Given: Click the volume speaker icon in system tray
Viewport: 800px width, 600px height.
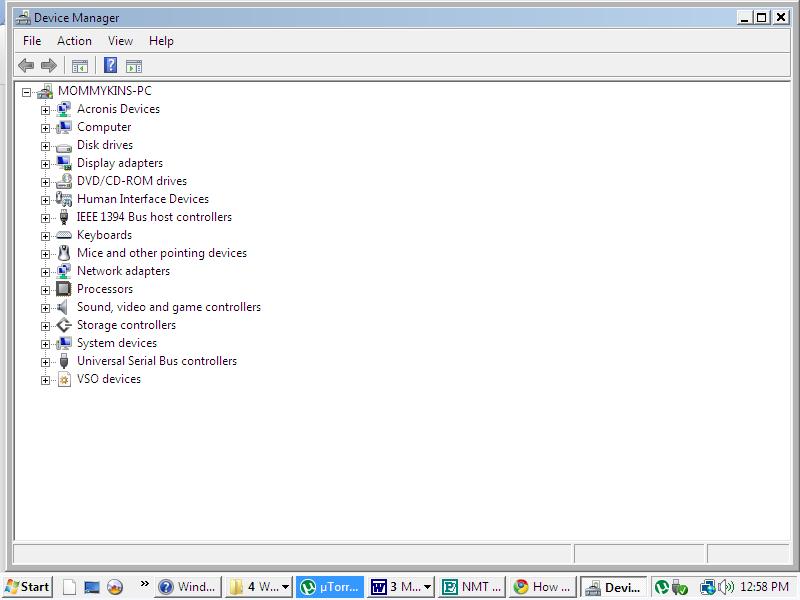Looking at the screenshot, I should (x=726, y=587).
